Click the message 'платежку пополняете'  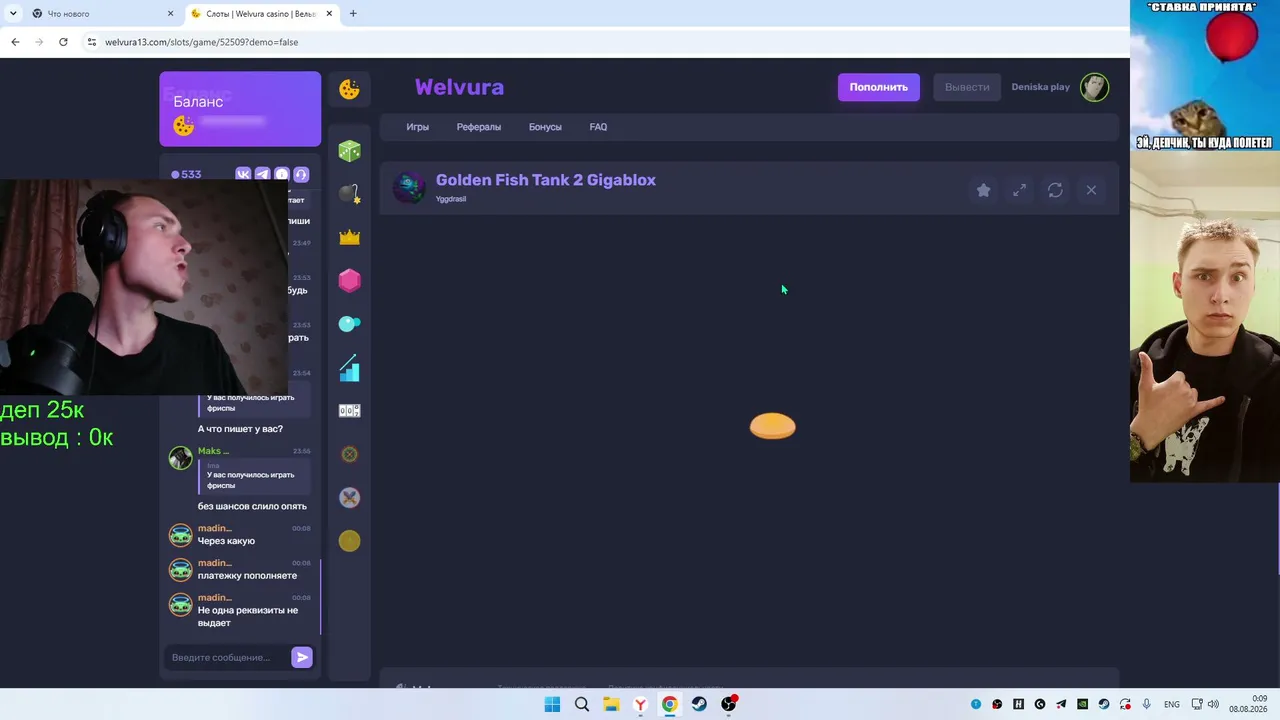pyautogui.click(x=247, y=576)
